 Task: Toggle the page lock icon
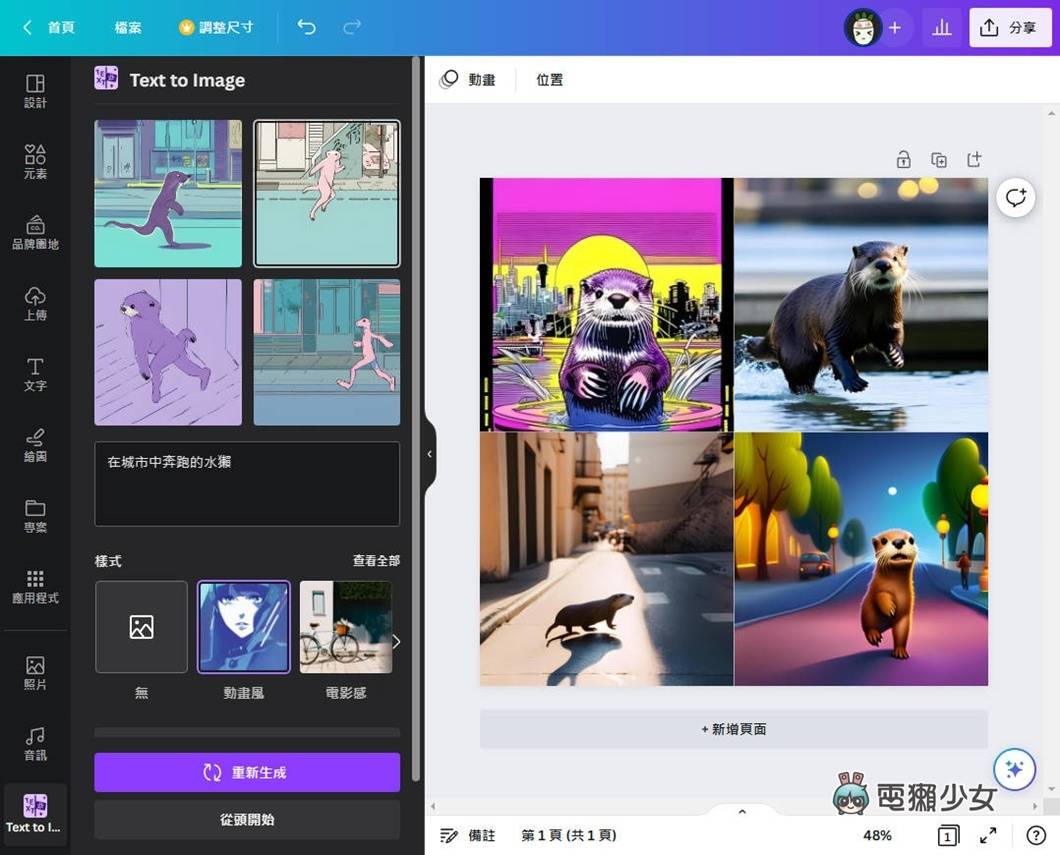coord(902,159)
